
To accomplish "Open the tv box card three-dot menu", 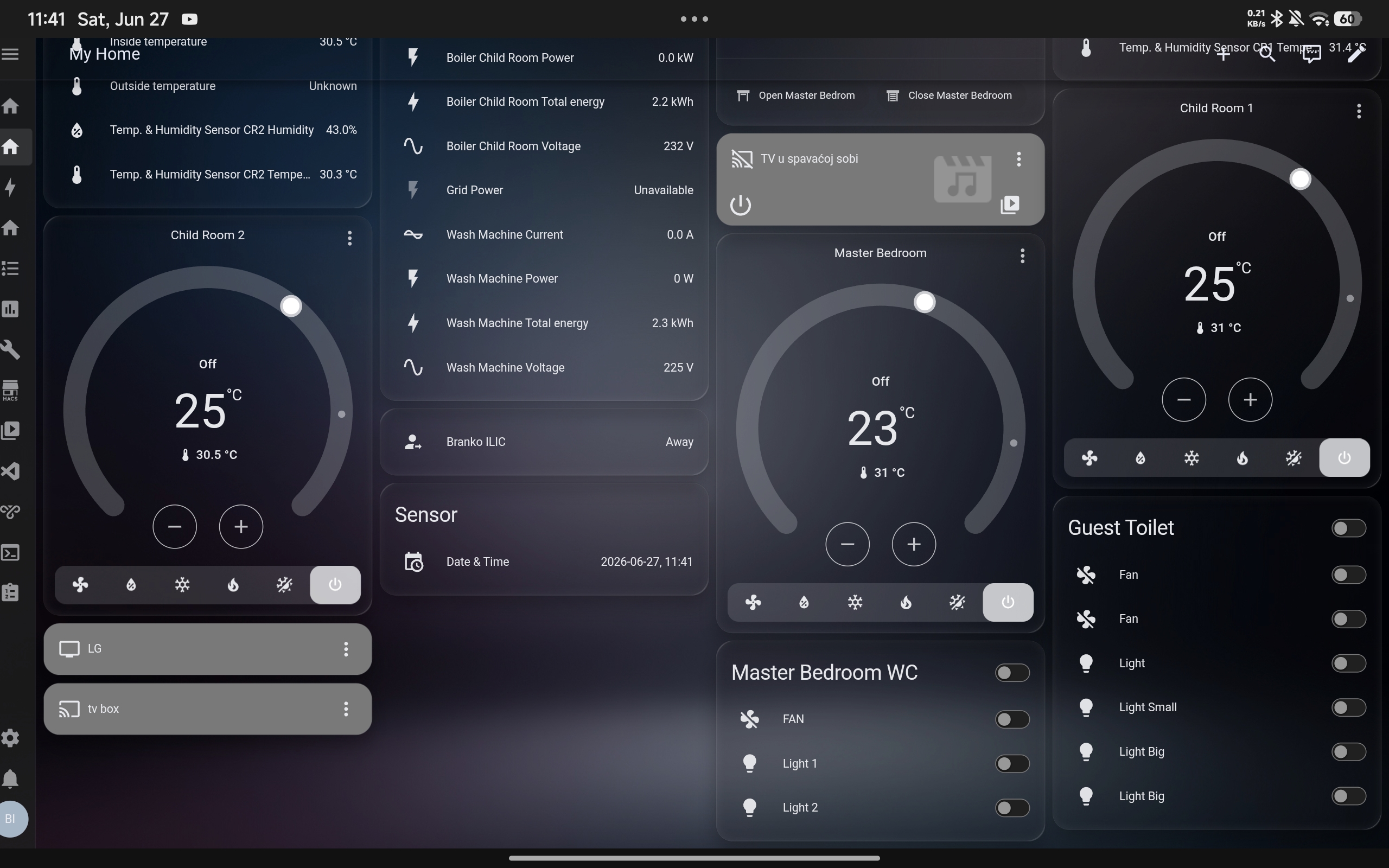I will (x=346, y=709).
